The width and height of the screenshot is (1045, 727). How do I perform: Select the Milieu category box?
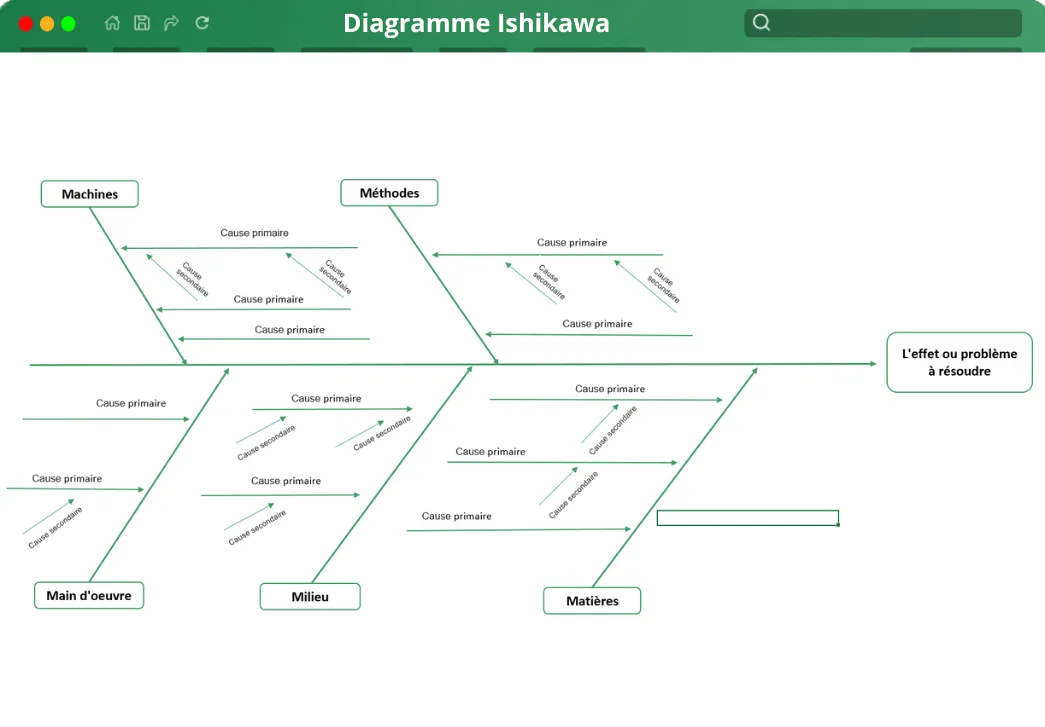[310, 596]
